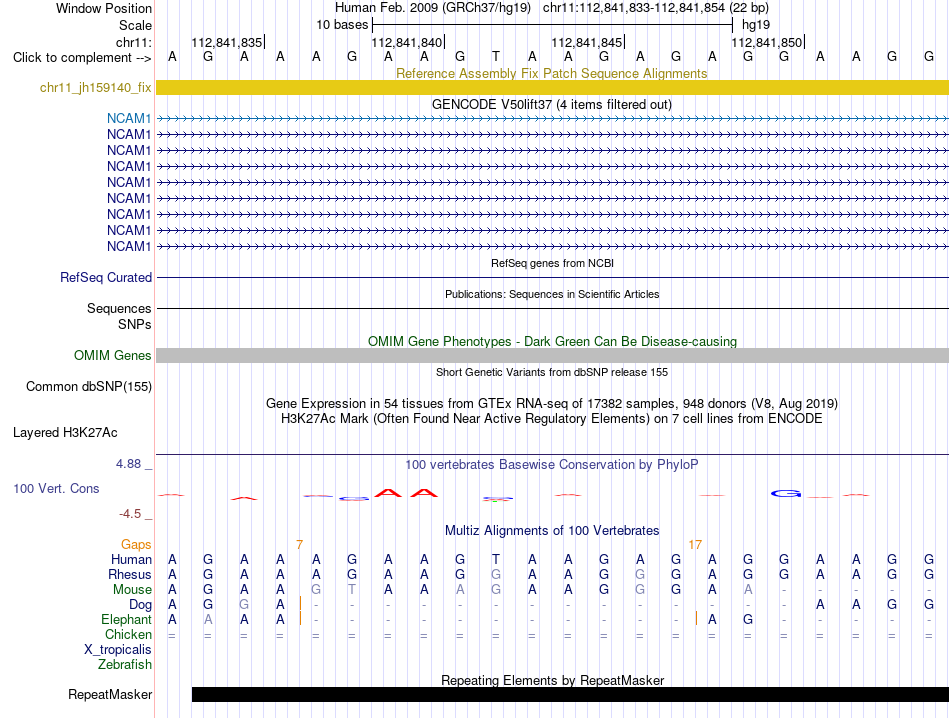The image size is (950, 718).
Task: Click the Elephant alignment row label
Action: [x=126, y=619]
